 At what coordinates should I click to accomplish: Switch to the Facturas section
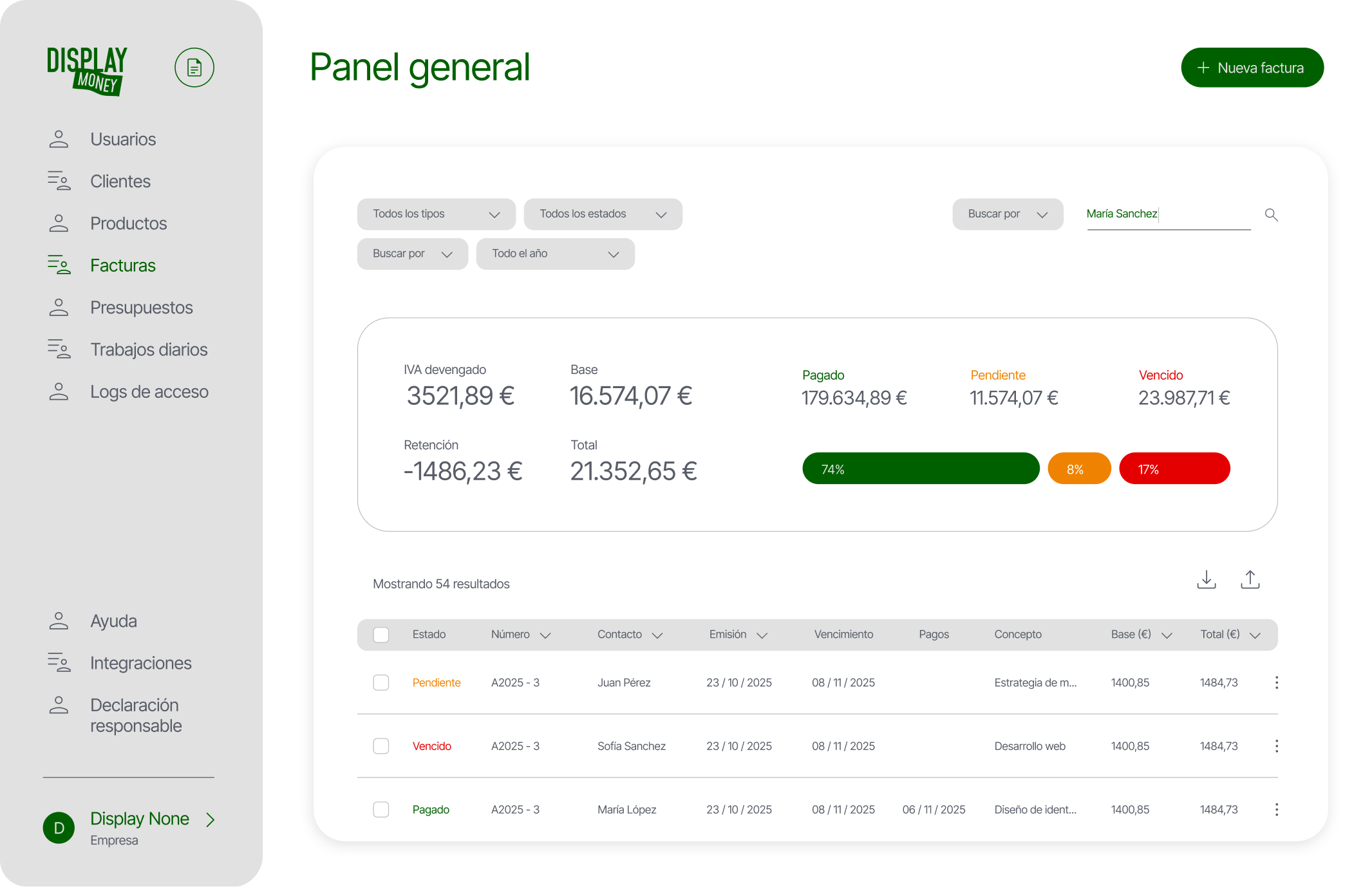coord(122,265)
